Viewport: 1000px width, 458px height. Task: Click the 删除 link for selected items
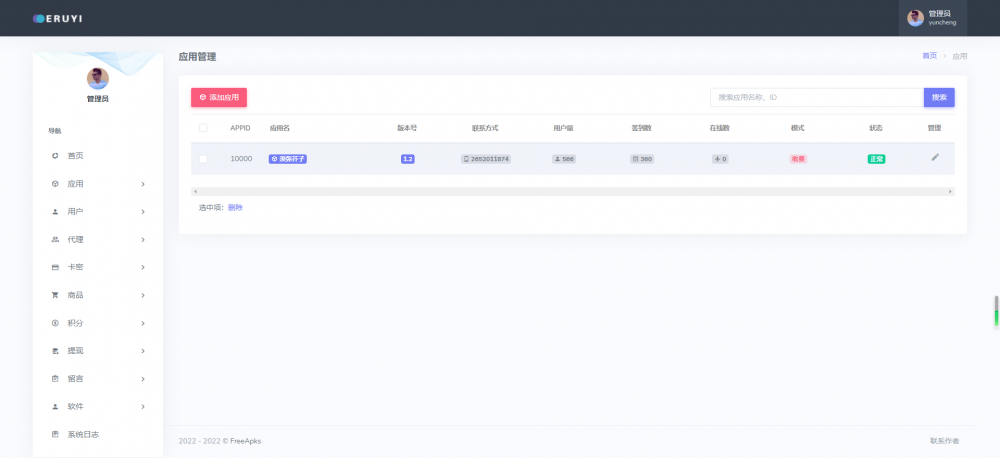pos(235,208)
